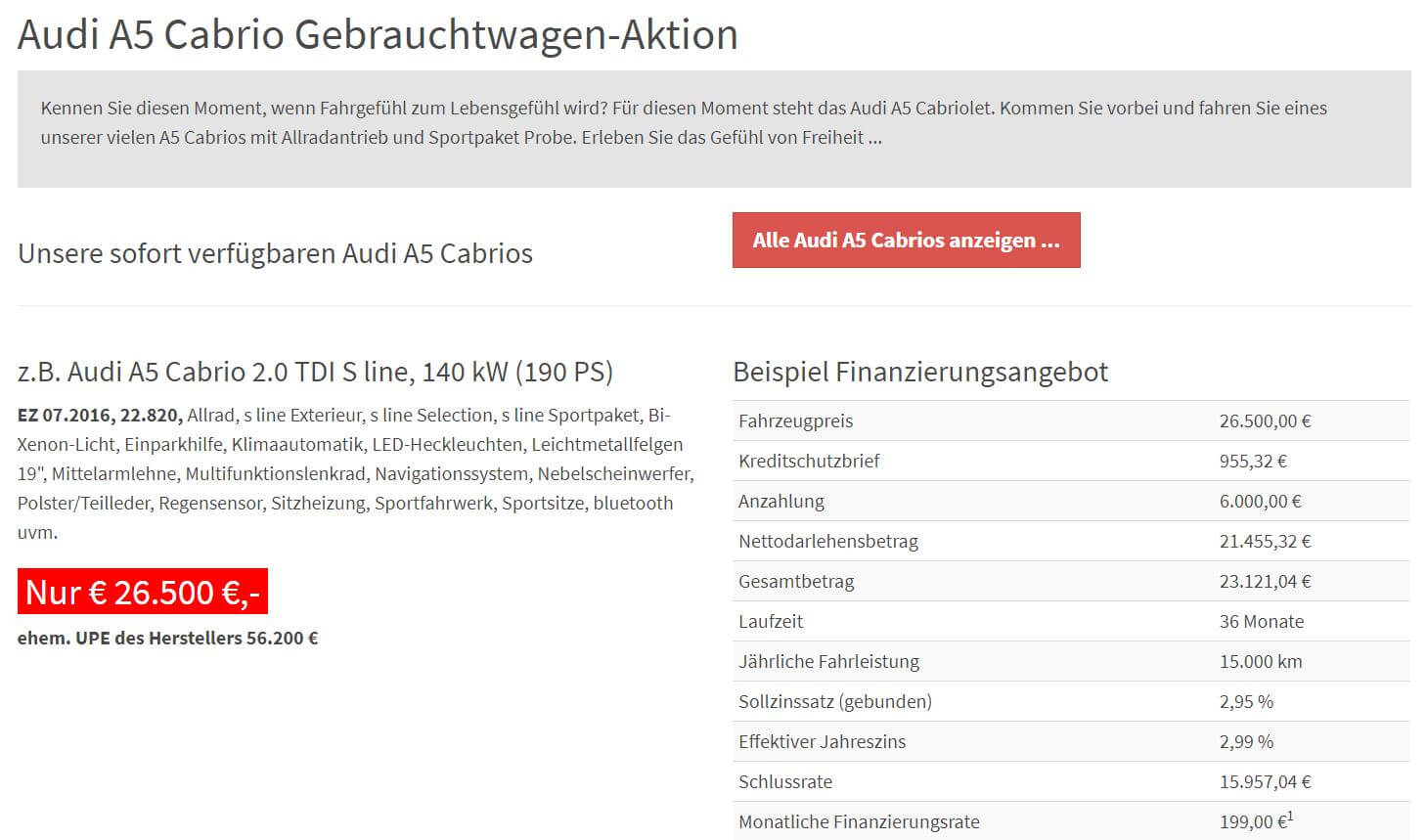Click the value '15.000 km'
This screenshot has height=840, width=1427.
tap(1260, 662)
